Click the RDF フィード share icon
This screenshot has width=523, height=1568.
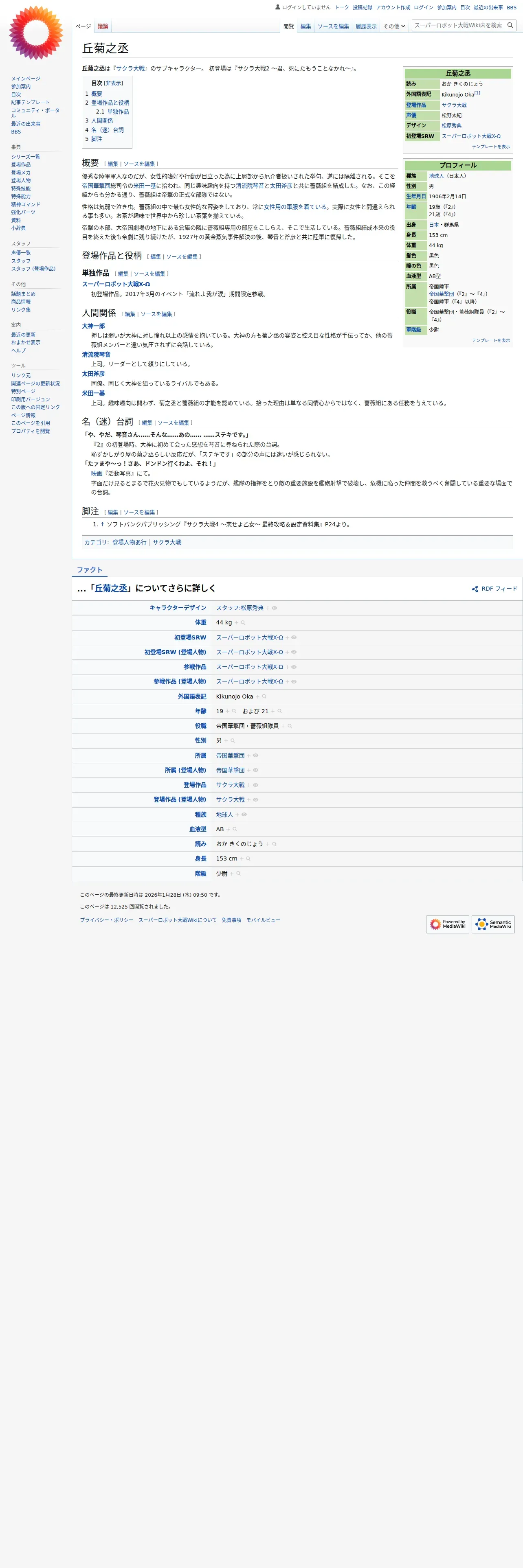pyautogui.click(x=475, y=589)
